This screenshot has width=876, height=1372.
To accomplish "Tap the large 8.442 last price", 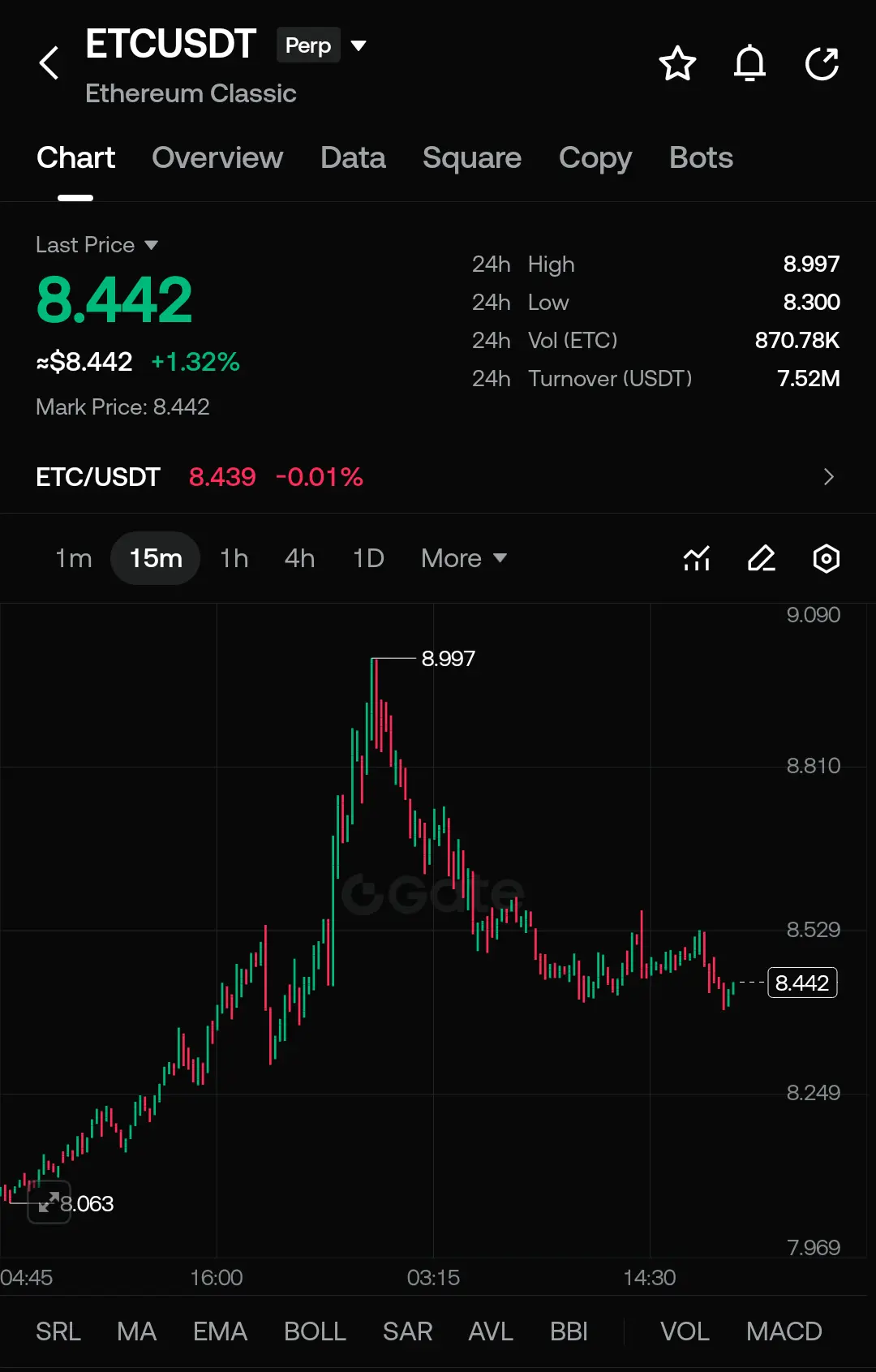I will coord(114,299).
